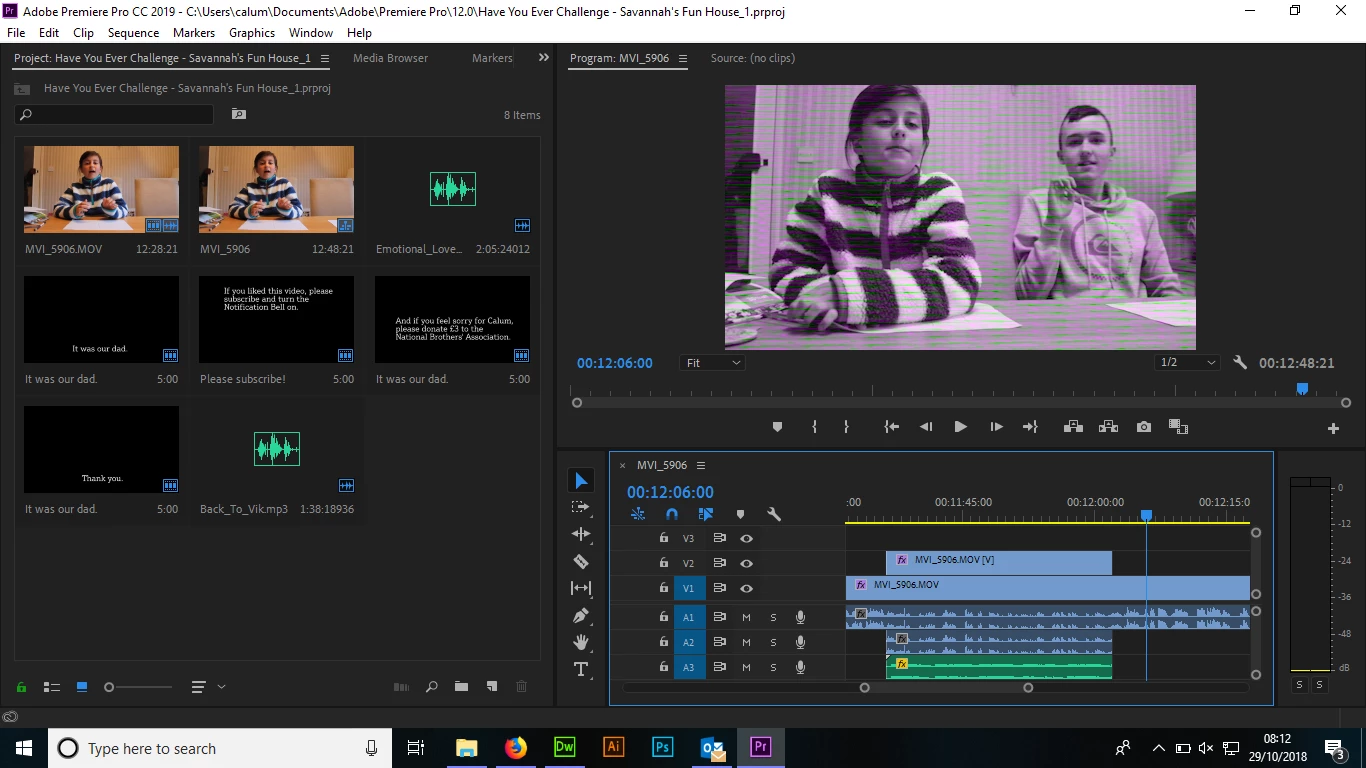Open the Program MVI_5906 panel menu
This screenshot has width=1366, height=768.
683,58
